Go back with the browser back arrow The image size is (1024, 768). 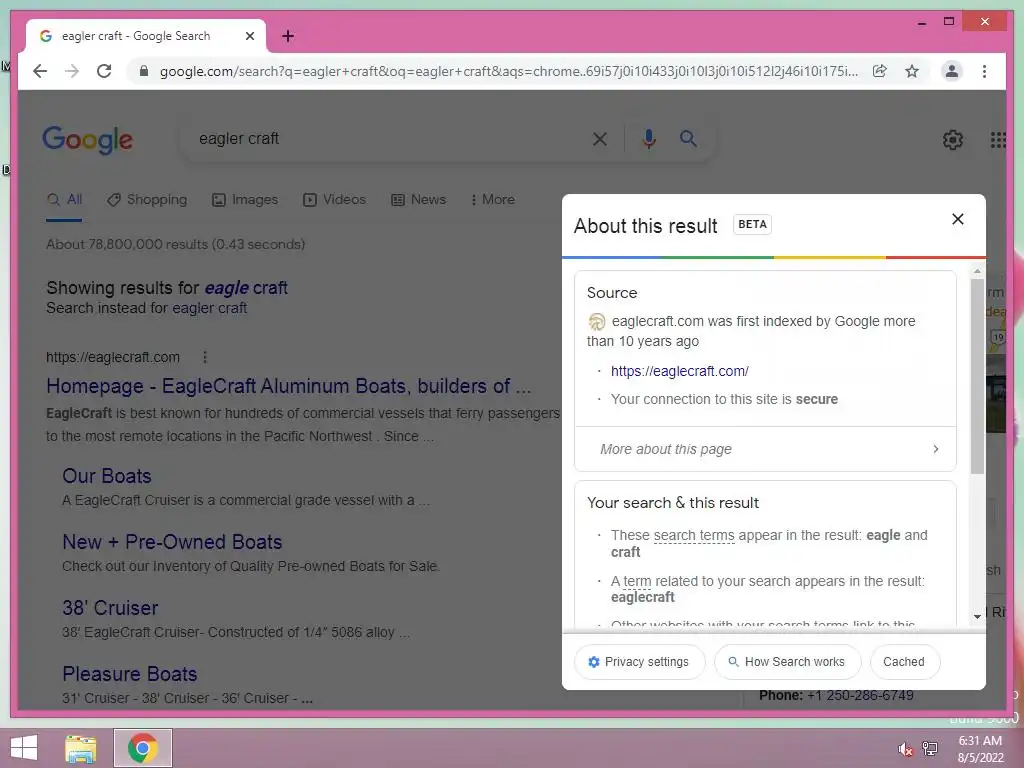[x=40, y=71]
